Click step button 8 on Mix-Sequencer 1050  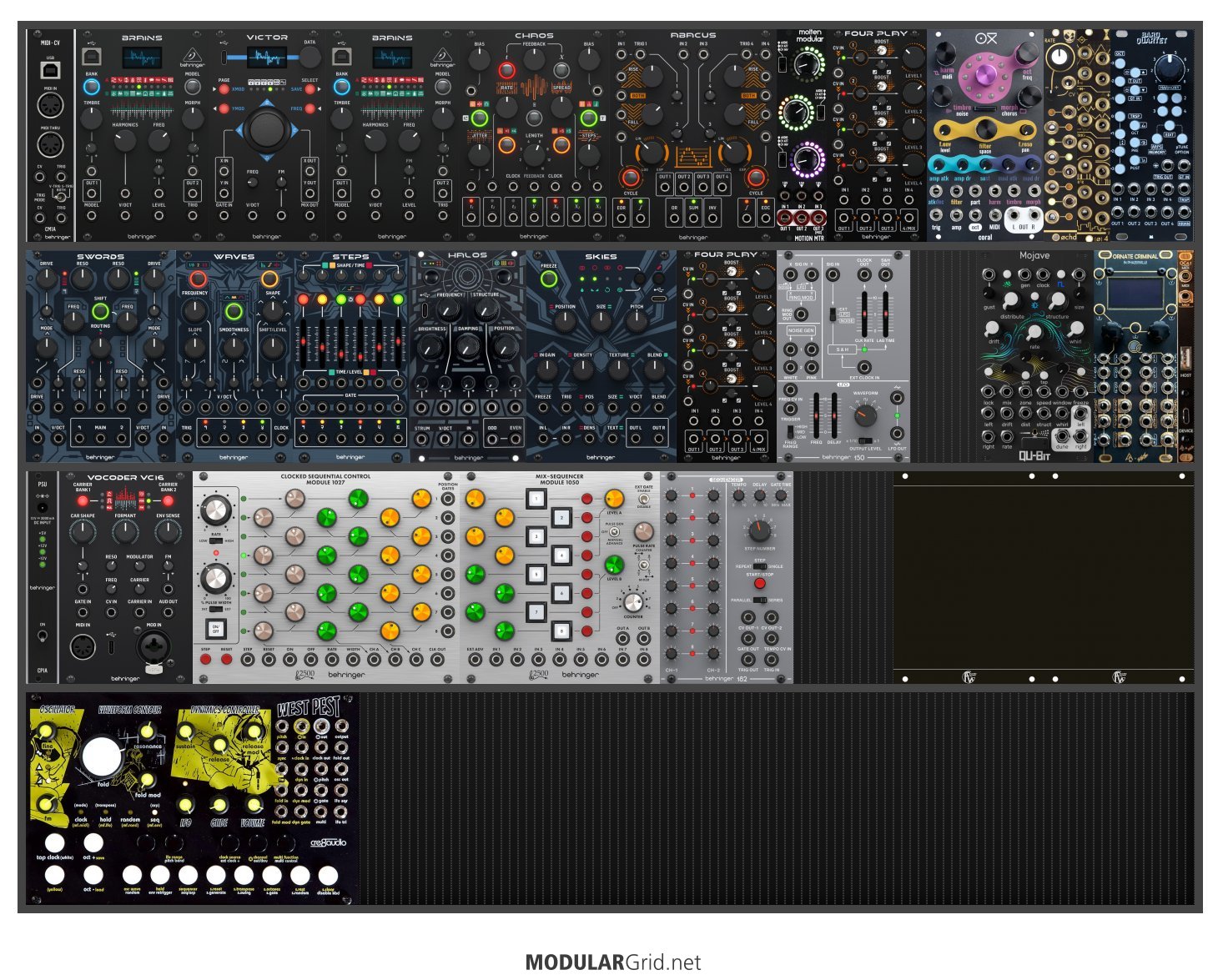pyautogui.click(x=561, y=631)
